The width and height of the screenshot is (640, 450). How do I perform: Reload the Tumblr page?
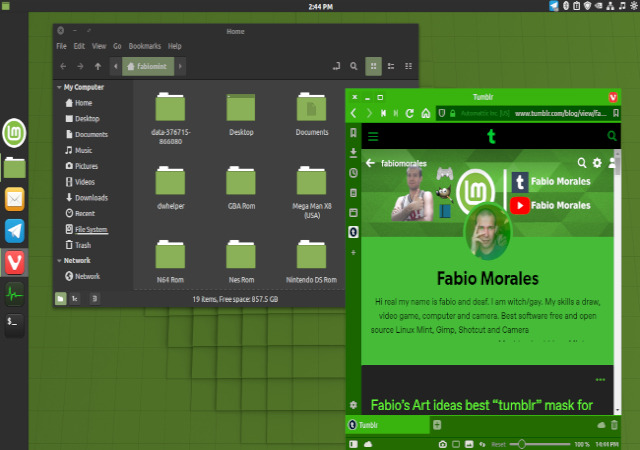[x=410, y=113]
